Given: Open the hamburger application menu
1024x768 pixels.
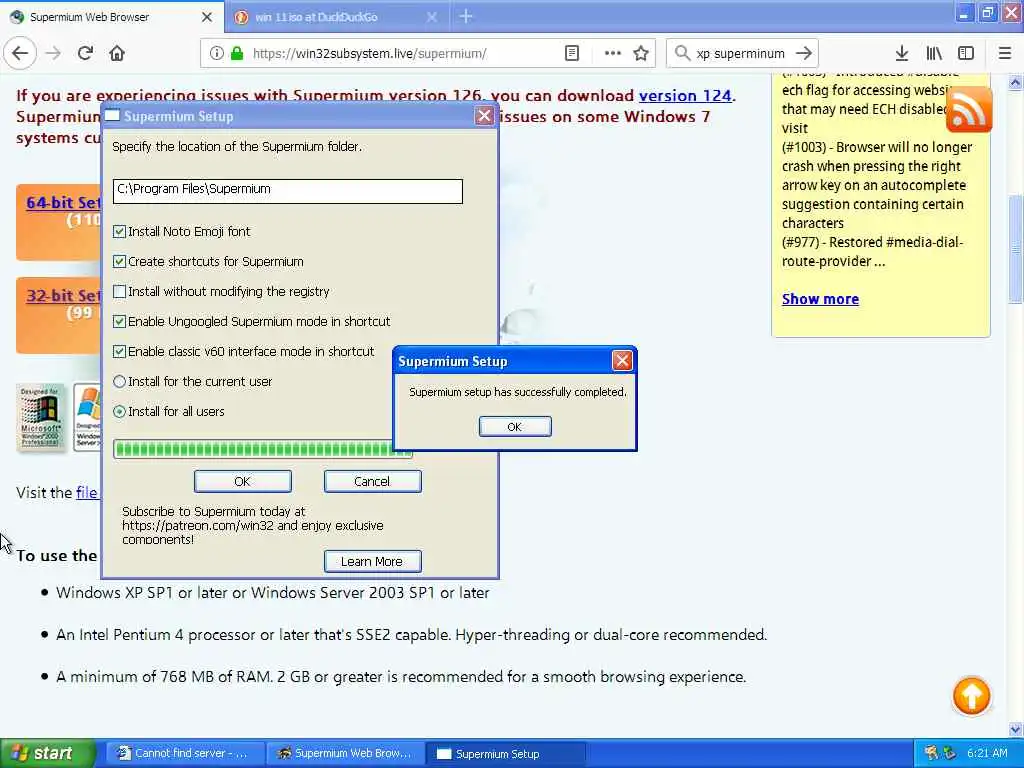Looking at the screenshot, I should tap(1004, 53).
